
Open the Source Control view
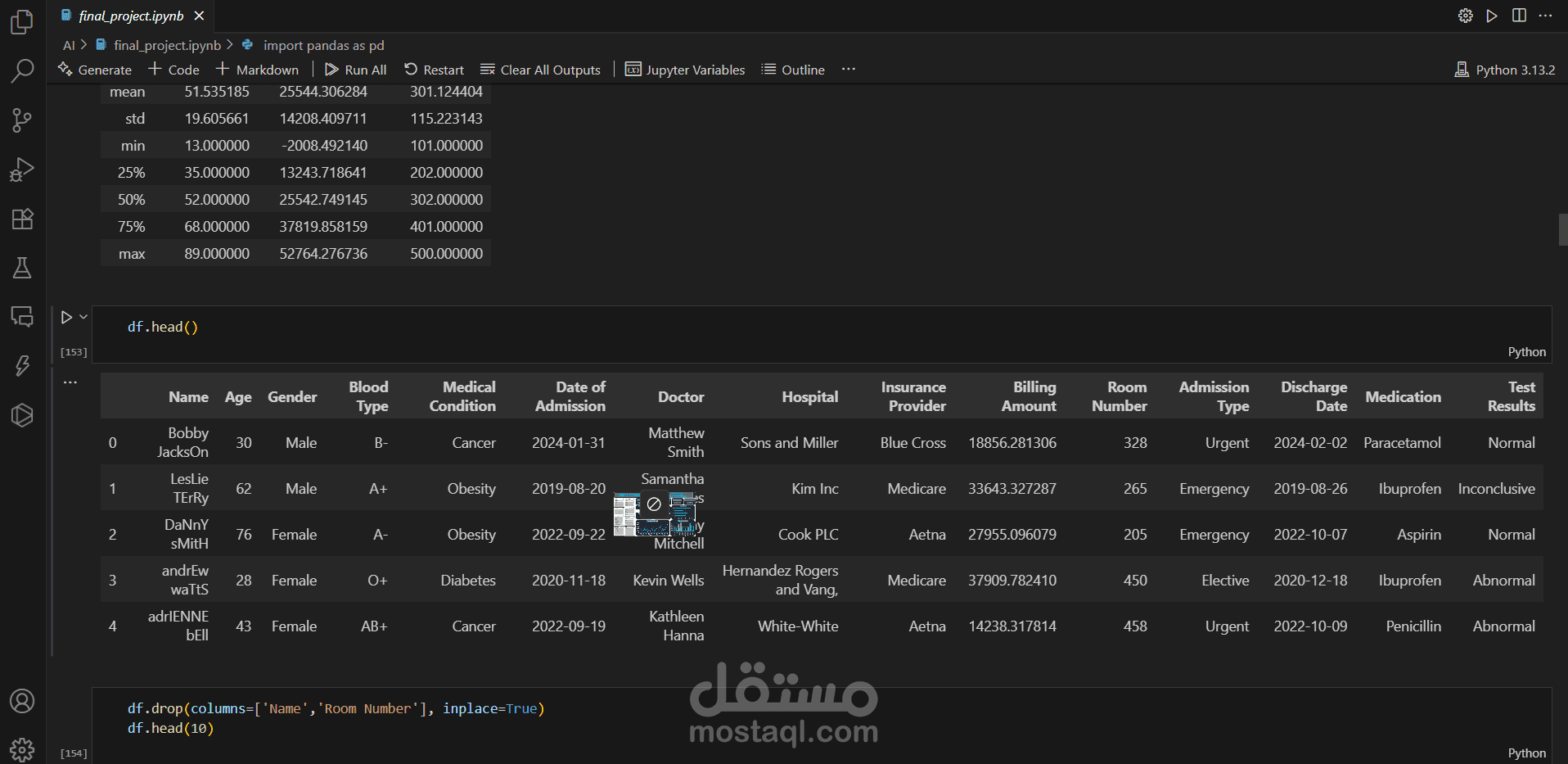pos(22,120)
